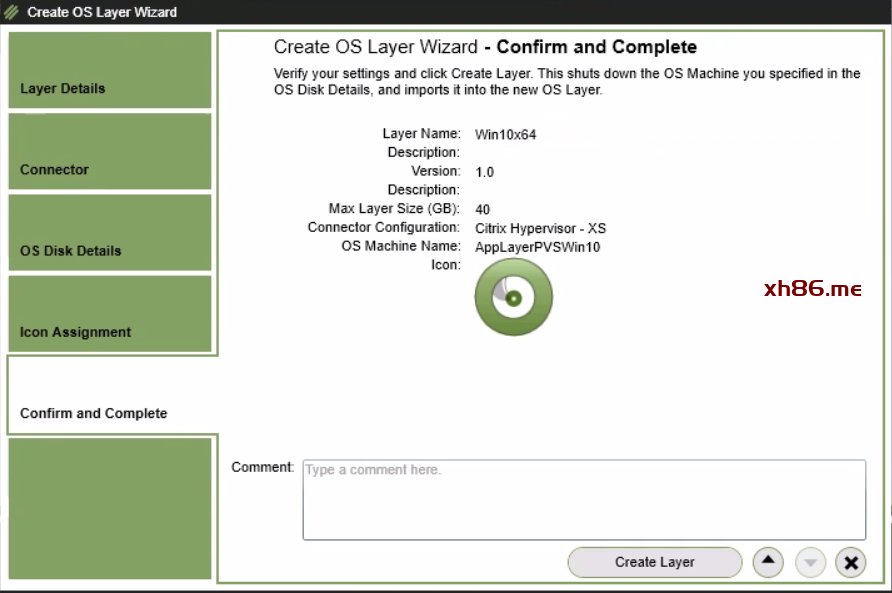The height and width of the screenshot is (593, 892).
Task: Click the Max Layer Size value 40
Action: (x=483, y=210)
